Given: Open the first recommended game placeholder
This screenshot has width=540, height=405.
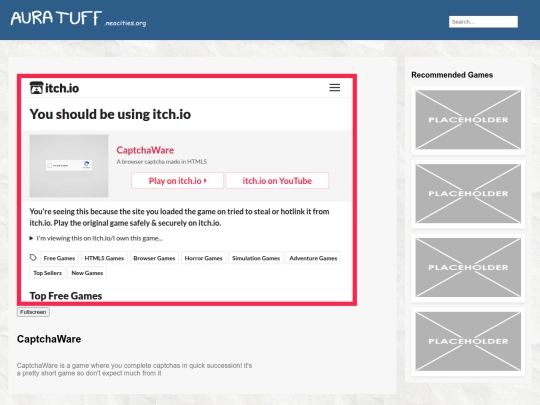Looking at the screenshot, I should pos(468,120).
